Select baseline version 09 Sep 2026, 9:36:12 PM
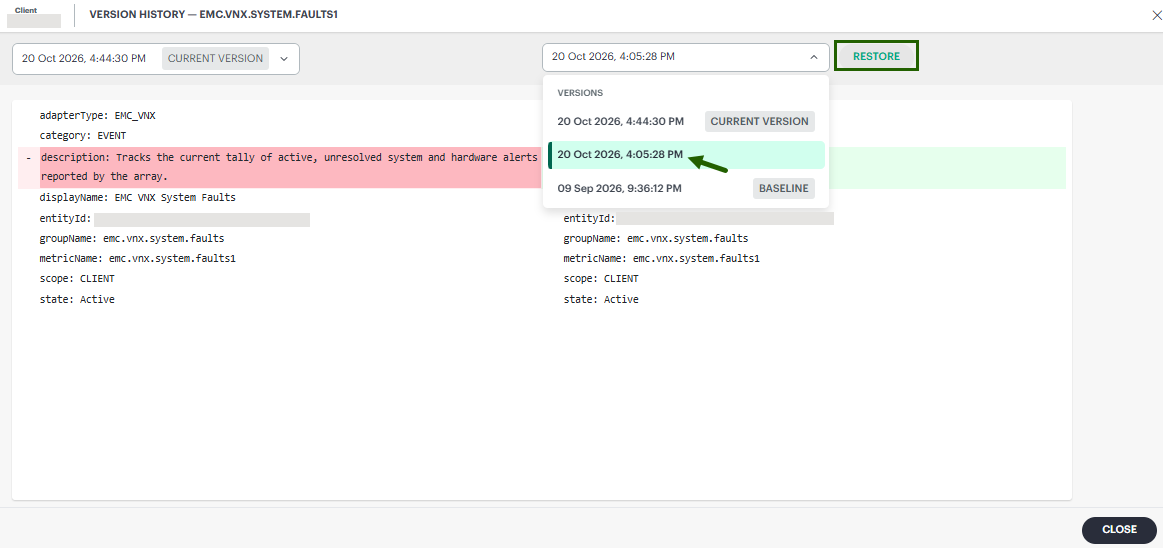This screenshot has height=548, width=1163. 685,188
